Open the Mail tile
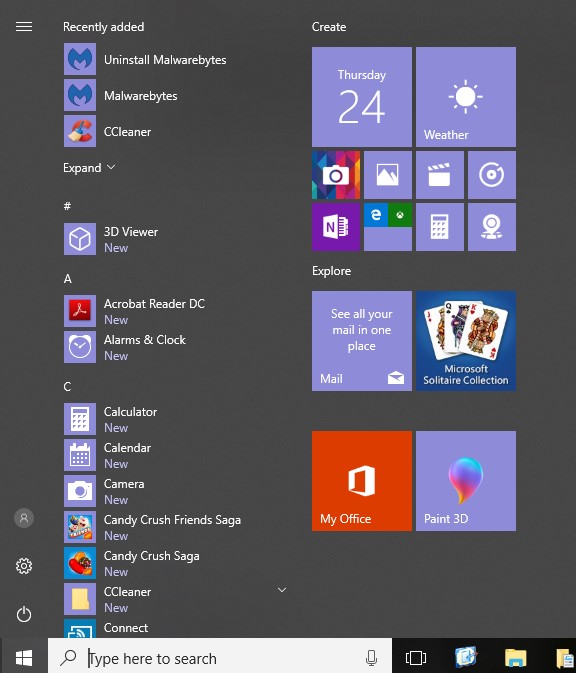 362,341
